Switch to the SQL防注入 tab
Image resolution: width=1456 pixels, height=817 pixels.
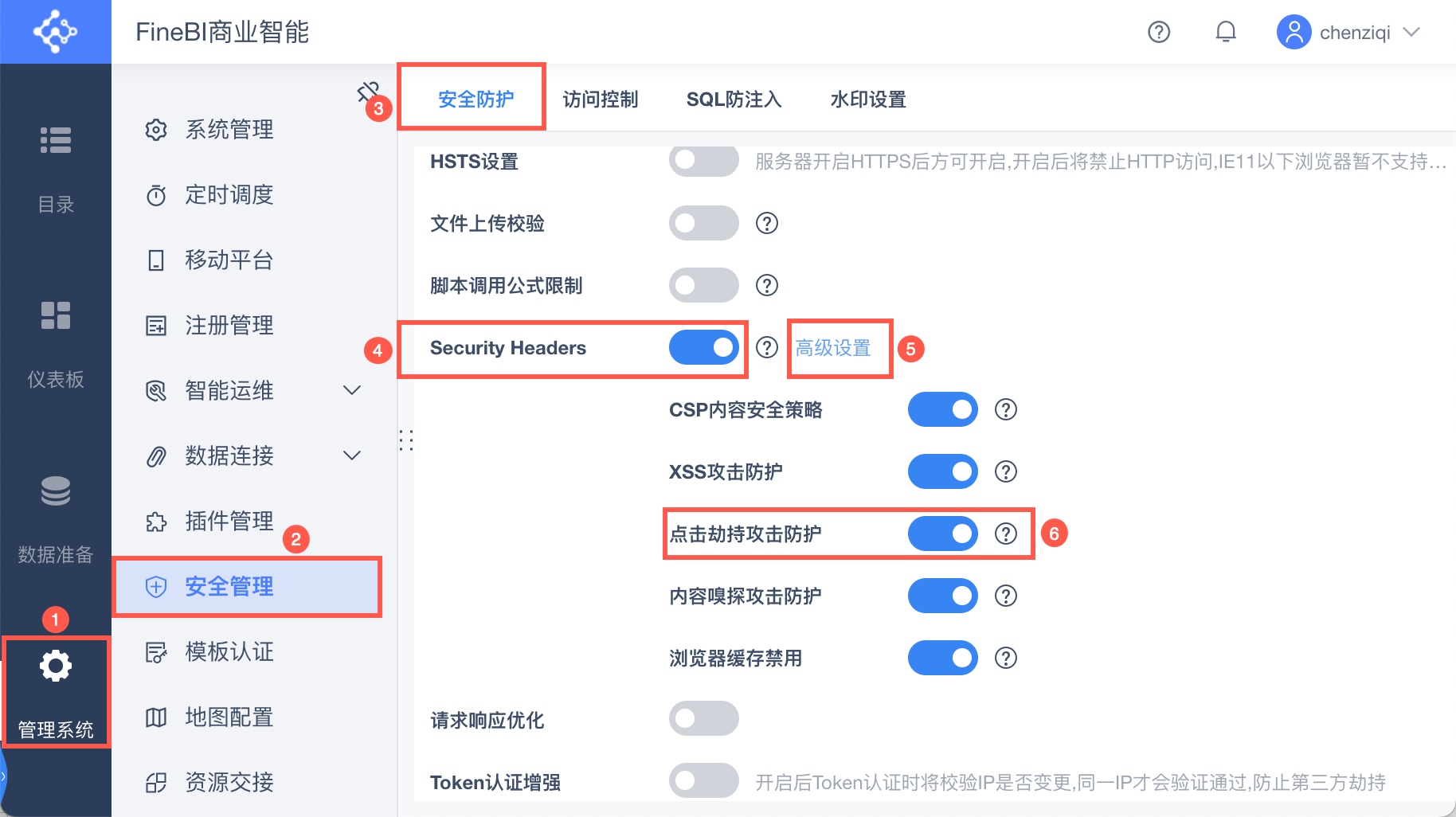point(733,99)
